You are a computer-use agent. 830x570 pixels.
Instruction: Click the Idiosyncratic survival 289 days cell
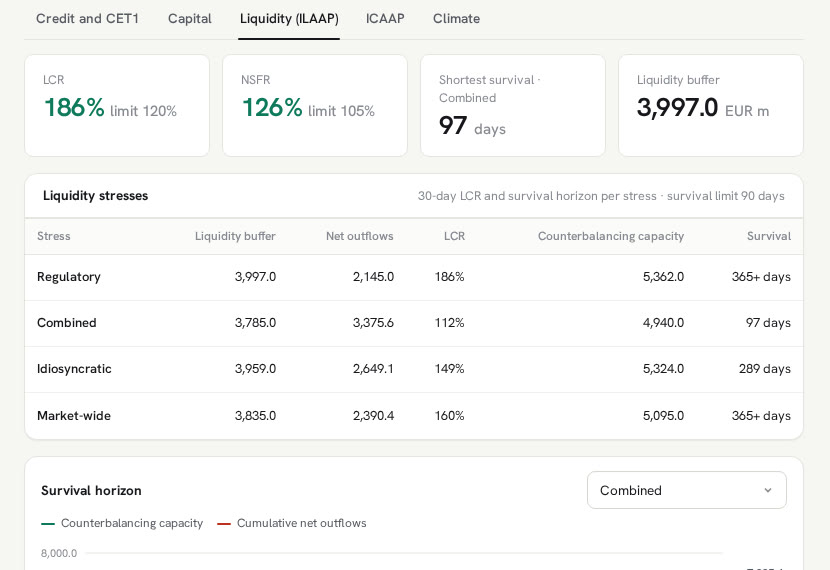click(764, 369)
